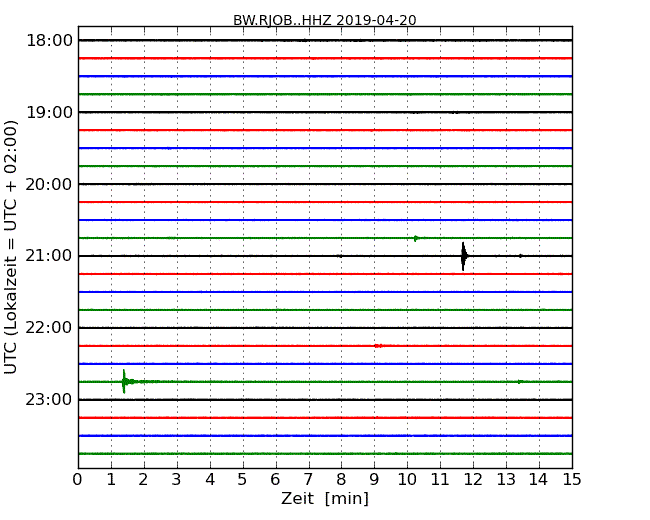The height and width of the screenshot is (520, 650).
Task: Click the 20:00 time label
Action: [x=49, y=184]
